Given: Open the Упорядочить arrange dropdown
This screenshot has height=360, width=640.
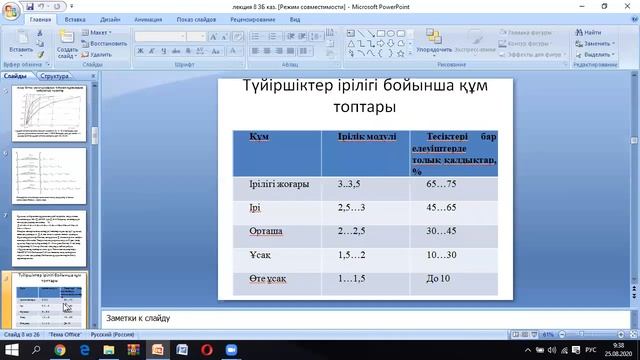Looking at the screenshot, I should click(433, 42).
